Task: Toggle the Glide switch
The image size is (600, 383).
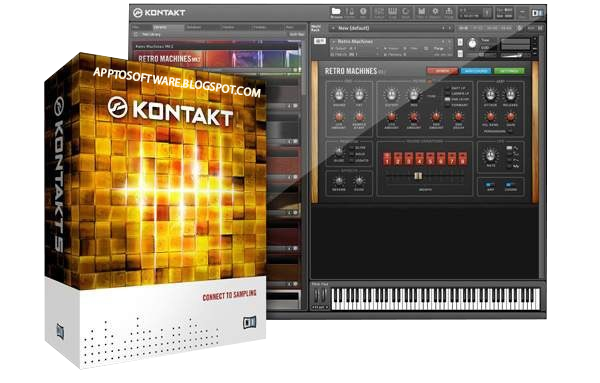Action: click(x=351, y=148)
